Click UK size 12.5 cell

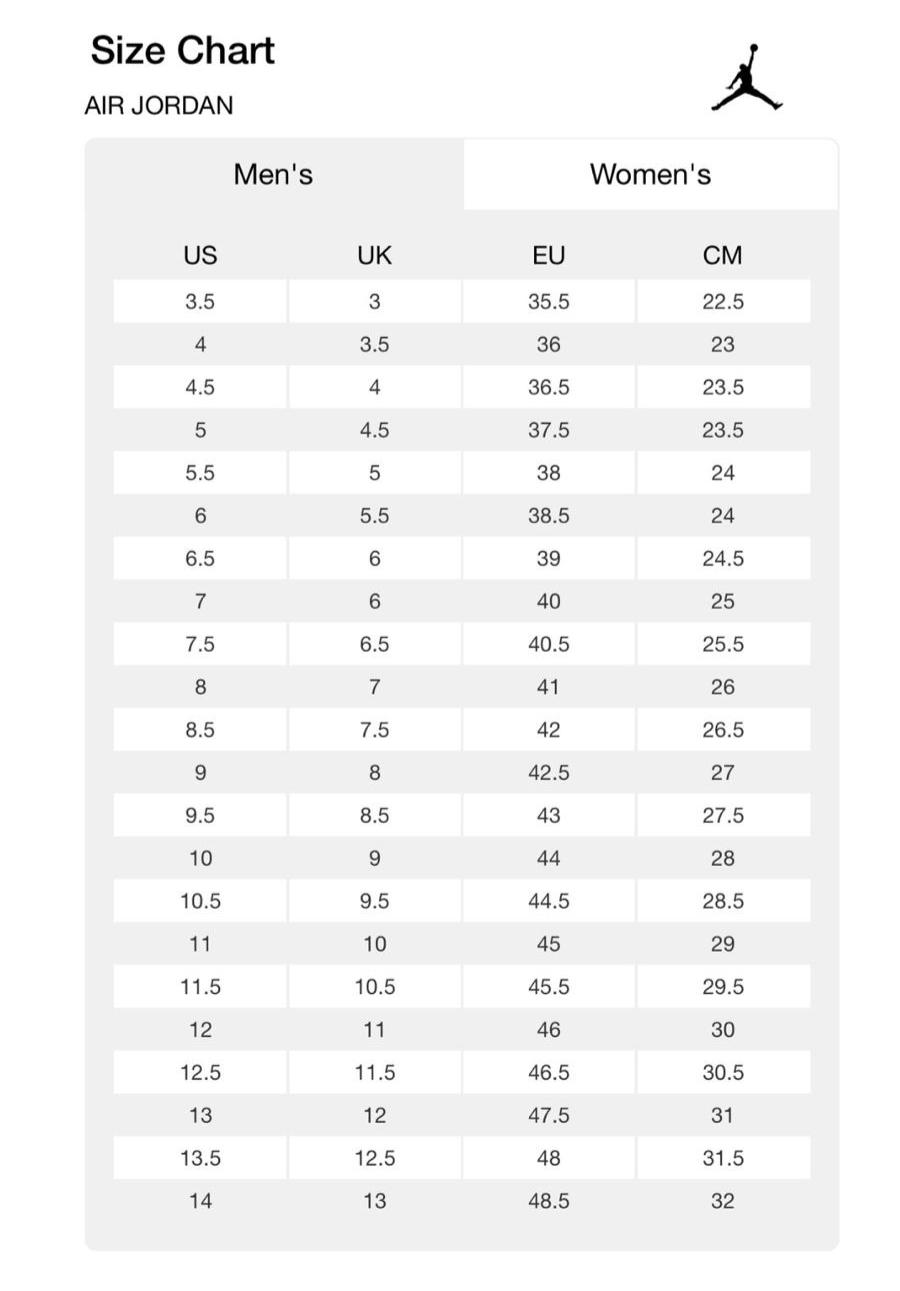pos(374,1158)
